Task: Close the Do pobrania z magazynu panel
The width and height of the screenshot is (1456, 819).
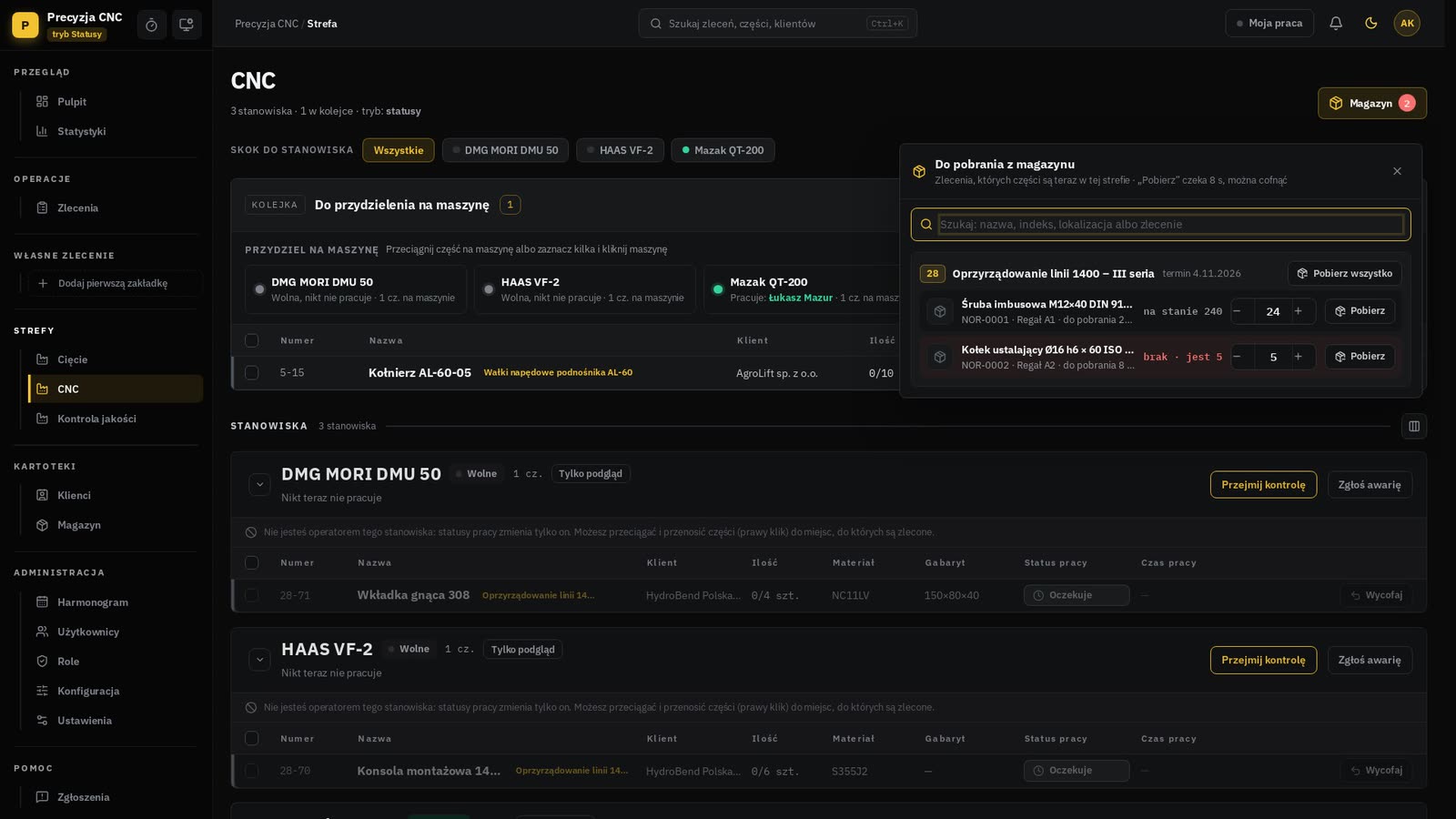Action: pyautogui.click(x=1397, y=171)
